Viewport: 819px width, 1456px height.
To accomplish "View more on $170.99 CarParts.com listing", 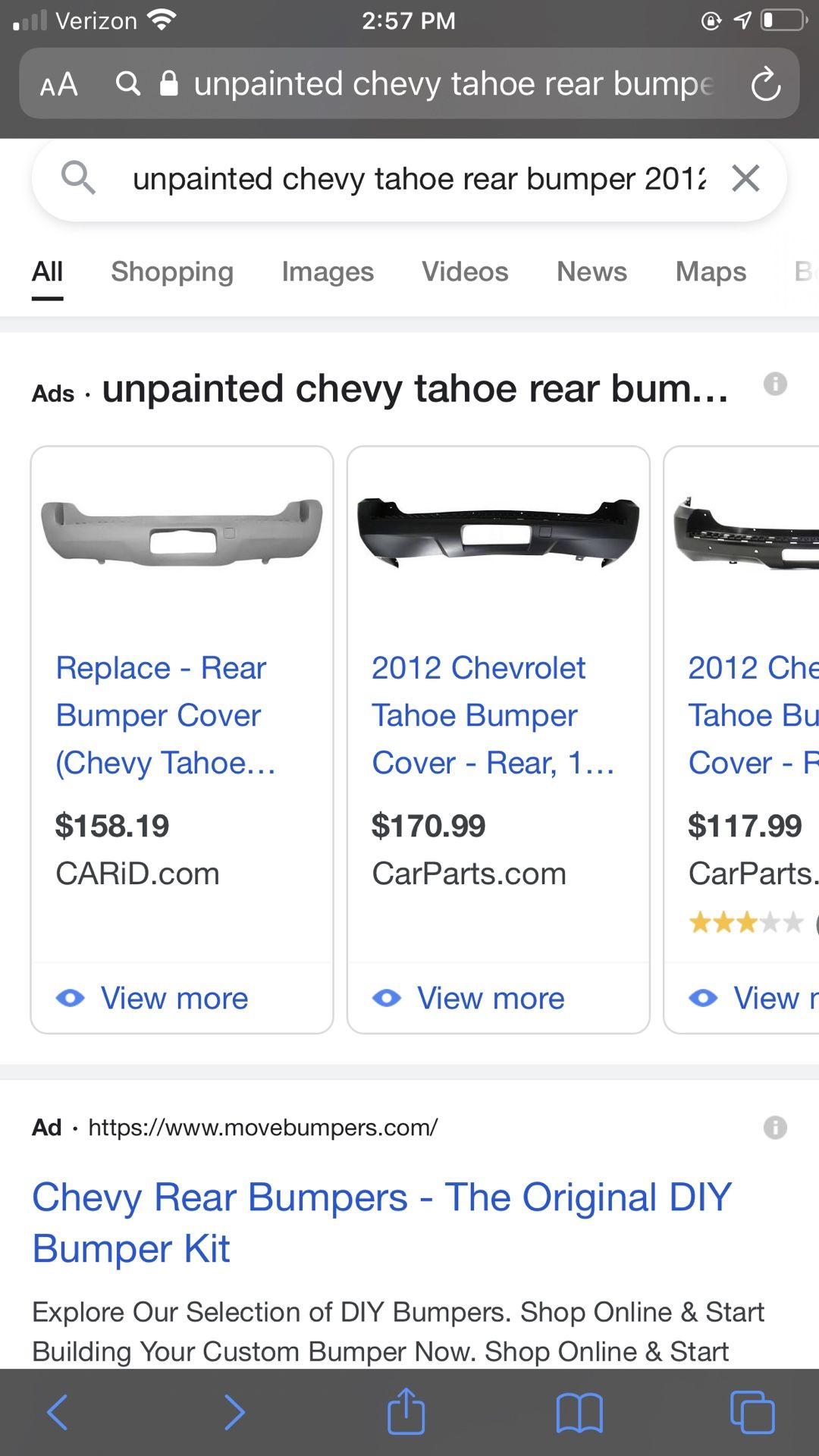I will (490, 998).
